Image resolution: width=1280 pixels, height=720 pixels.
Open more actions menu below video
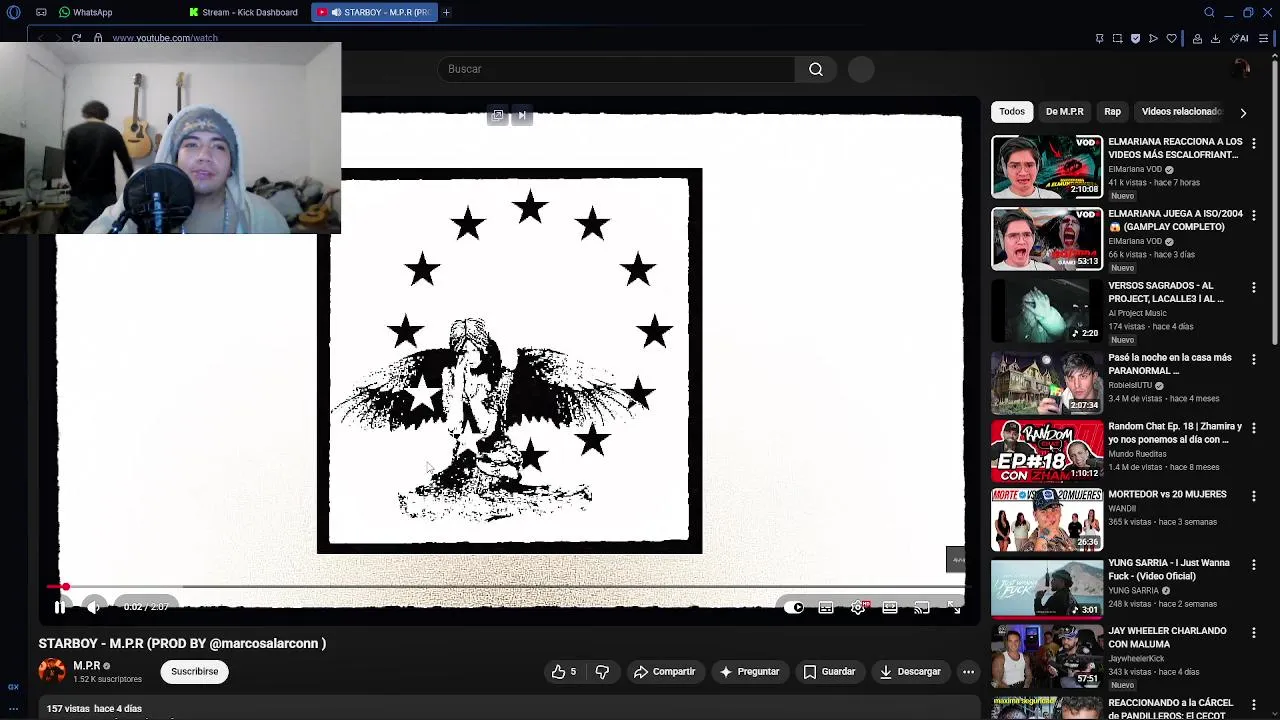point(968,672)
